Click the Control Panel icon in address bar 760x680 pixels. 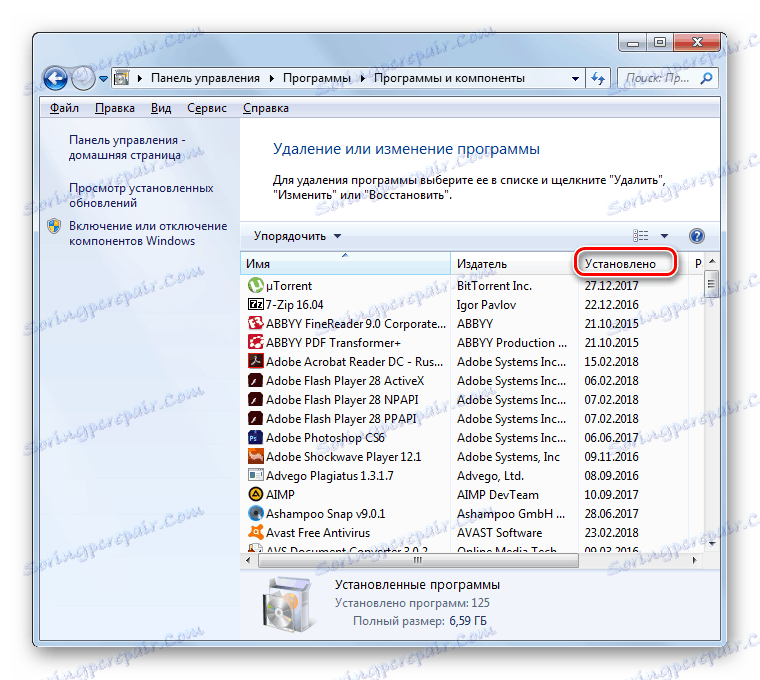click(122, 78)
